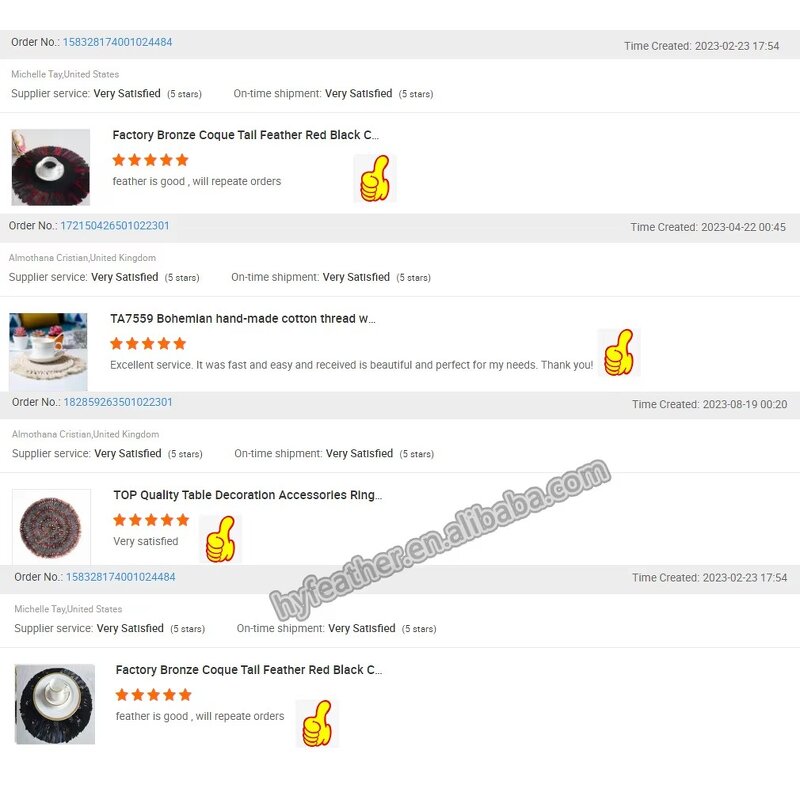Click star rating under TA7559 Bohemian product

click(148, 343)
